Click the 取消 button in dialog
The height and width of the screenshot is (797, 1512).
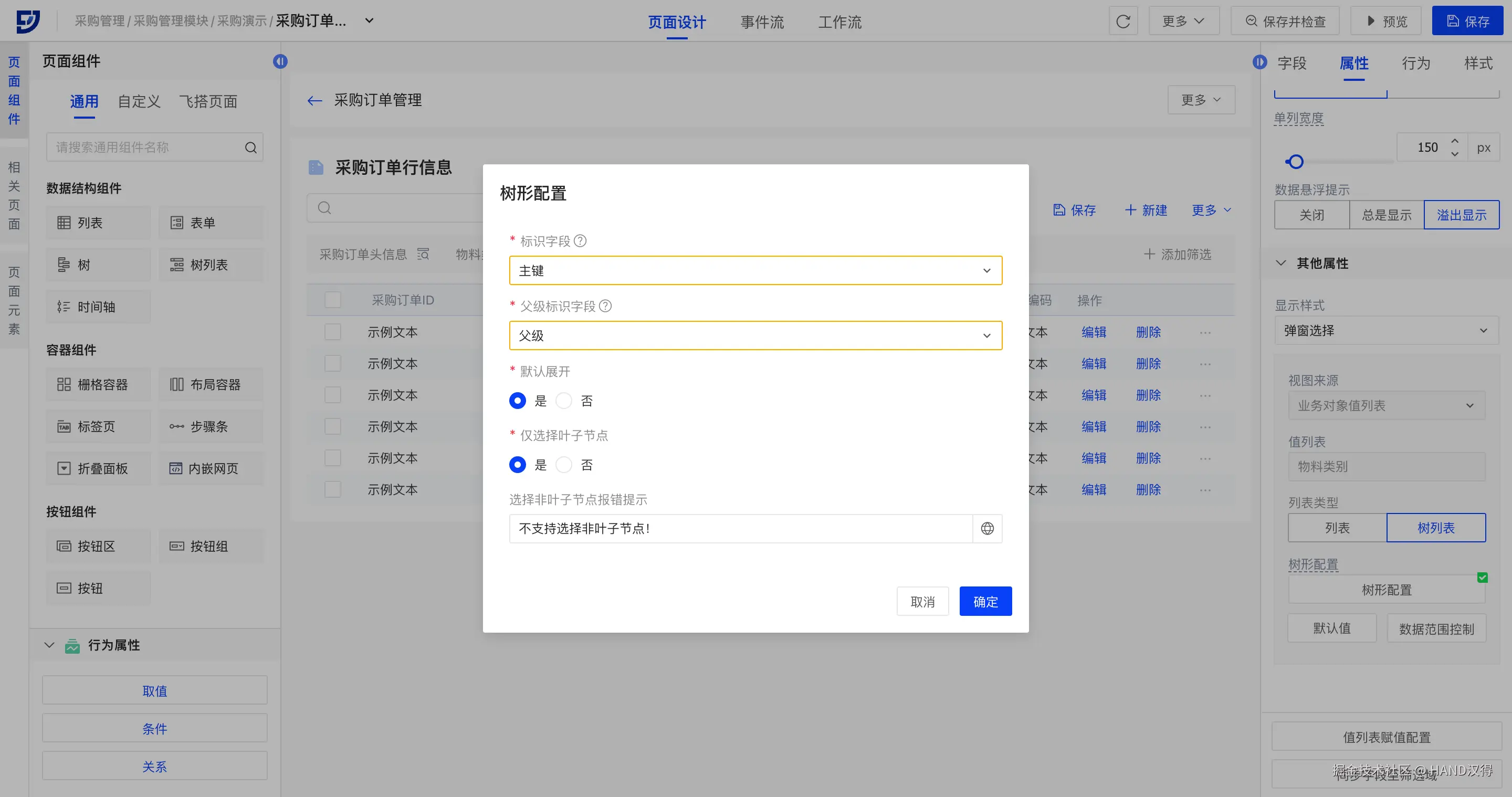click(922, 602)
